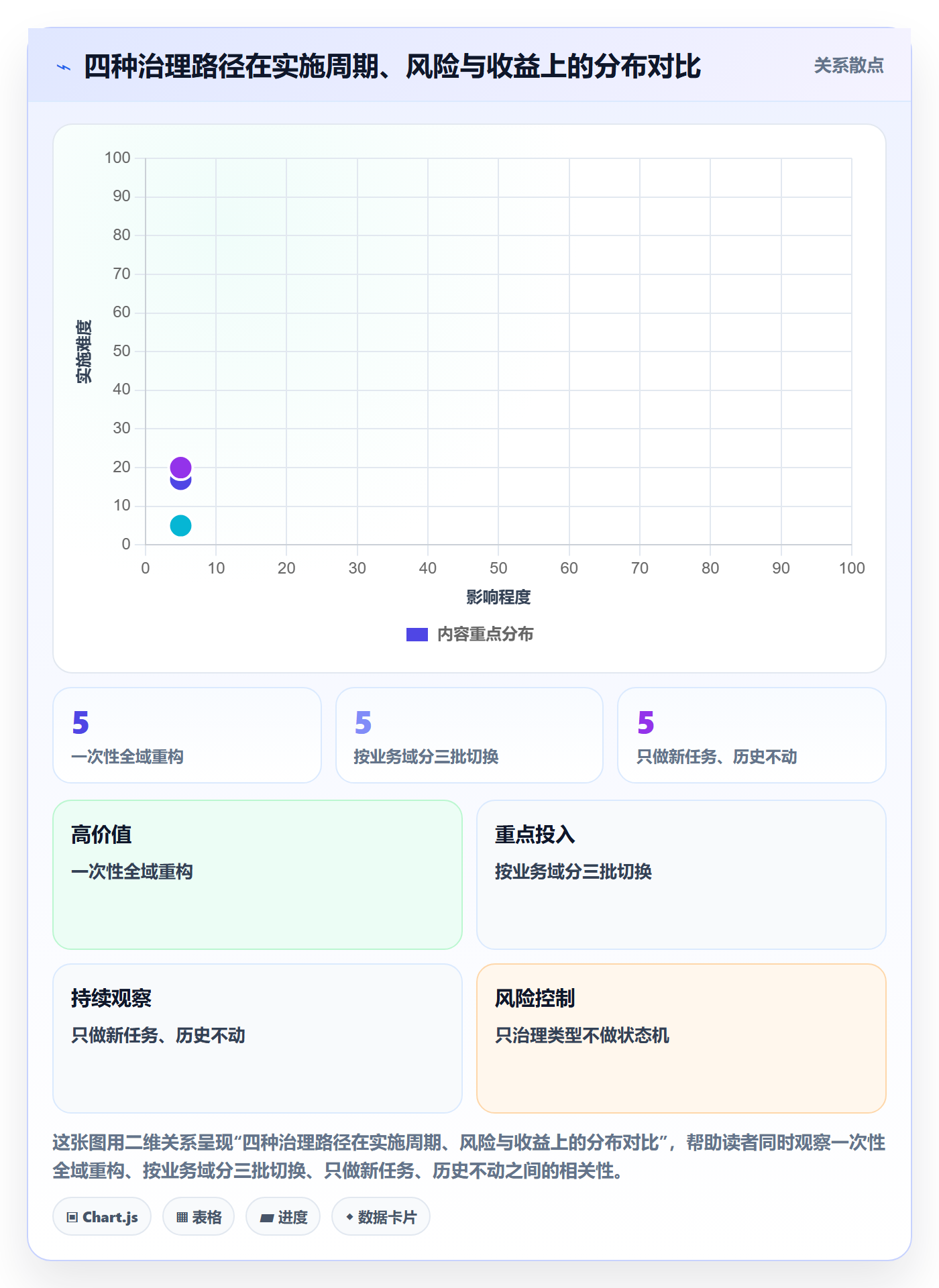Click the lightning bolt icon beside the title
939x1288 pixels.
click(64, 67)
